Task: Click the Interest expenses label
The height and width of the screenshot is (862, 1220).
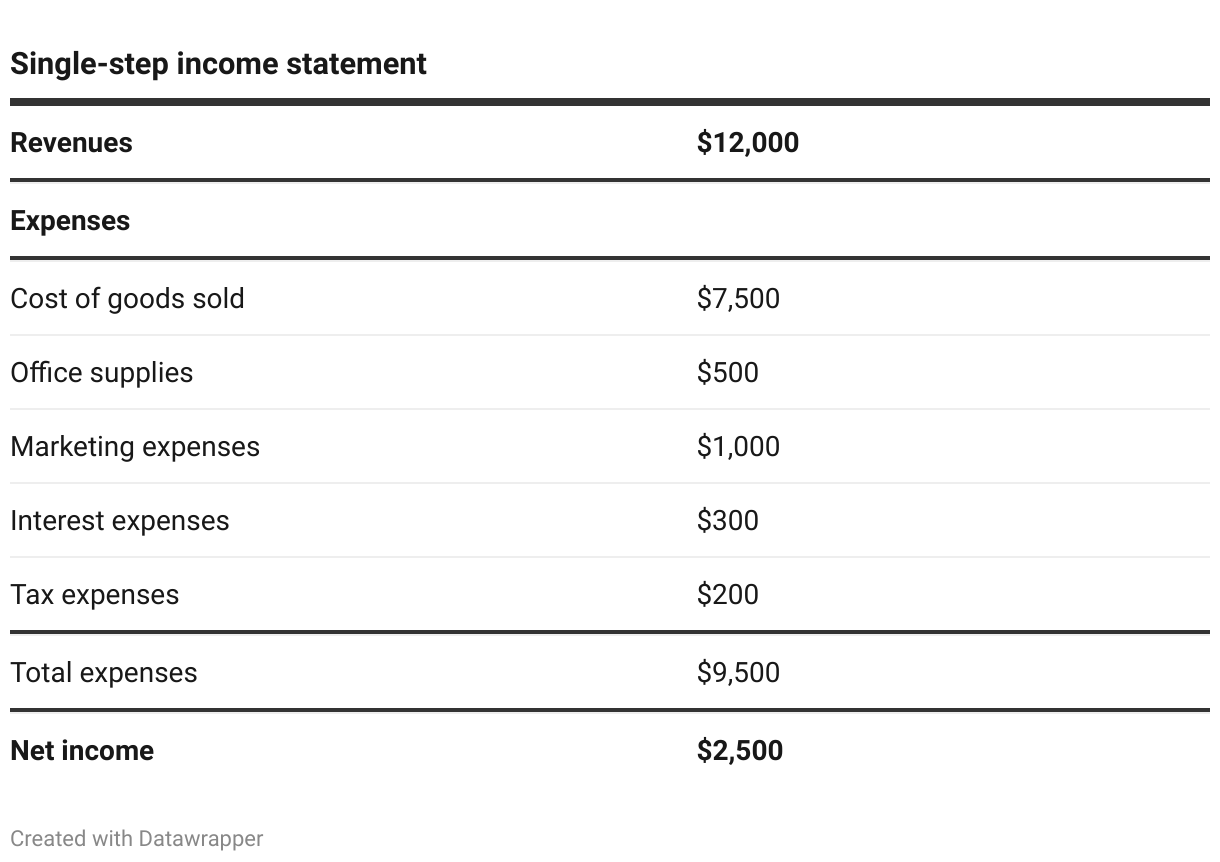Action: click(x=119, y=521)
